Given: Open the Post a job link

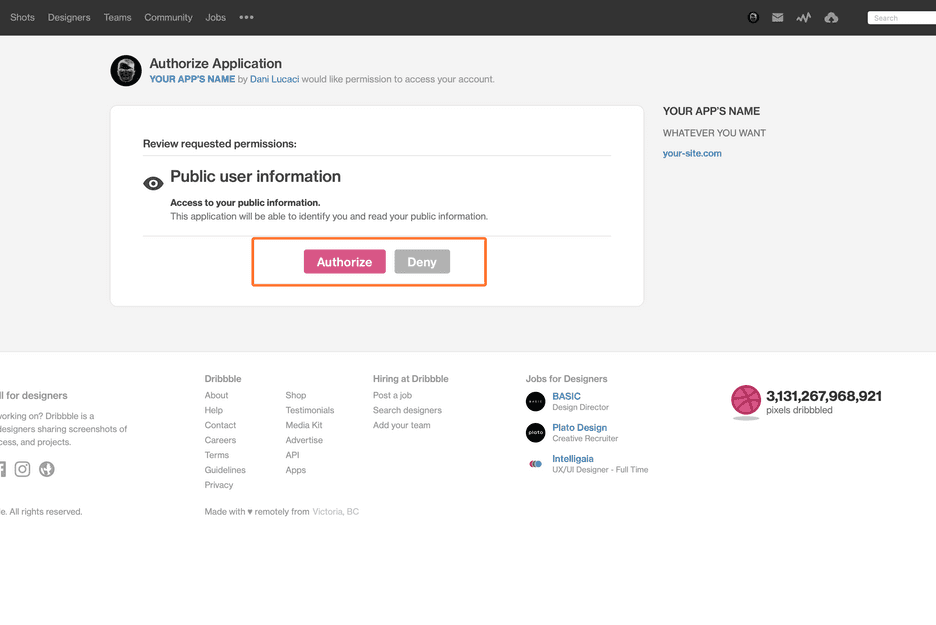Looking at the screenshot, I should pos(392,395).
